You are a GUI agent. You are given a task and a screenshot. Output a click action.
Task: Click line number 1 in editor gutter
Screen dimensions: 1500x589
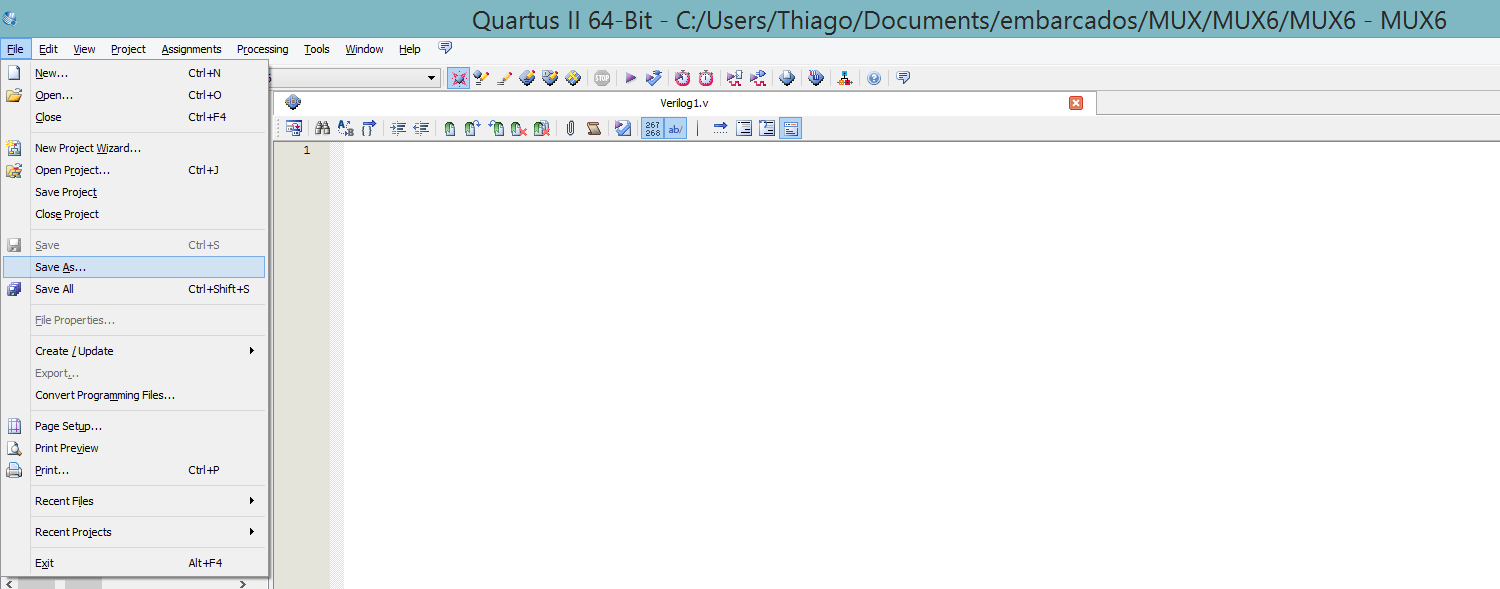click(306, 150)
